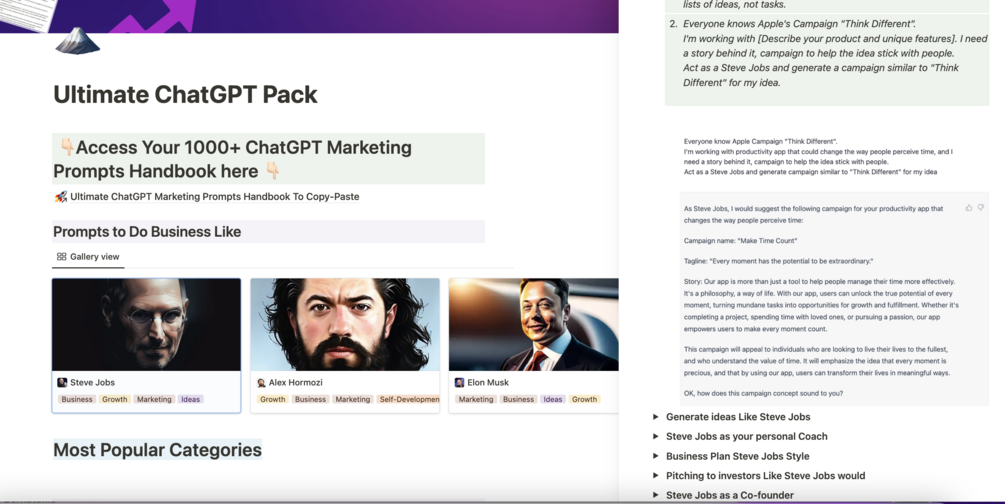Select the Gallery view tab
Image resolution: width=1005 pixels, height=504 pixels.
coord(88,256)
